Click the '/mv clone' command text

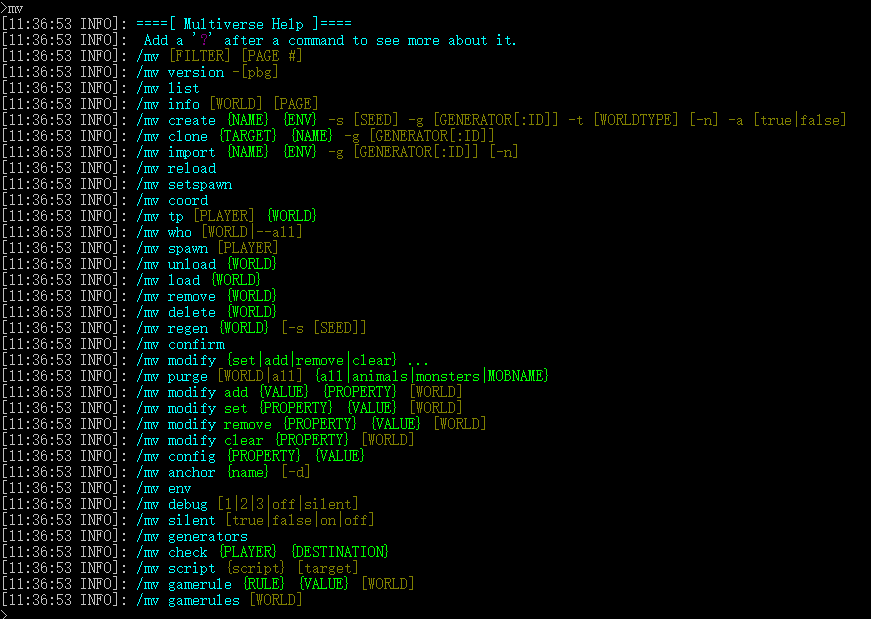coord(172,136)
